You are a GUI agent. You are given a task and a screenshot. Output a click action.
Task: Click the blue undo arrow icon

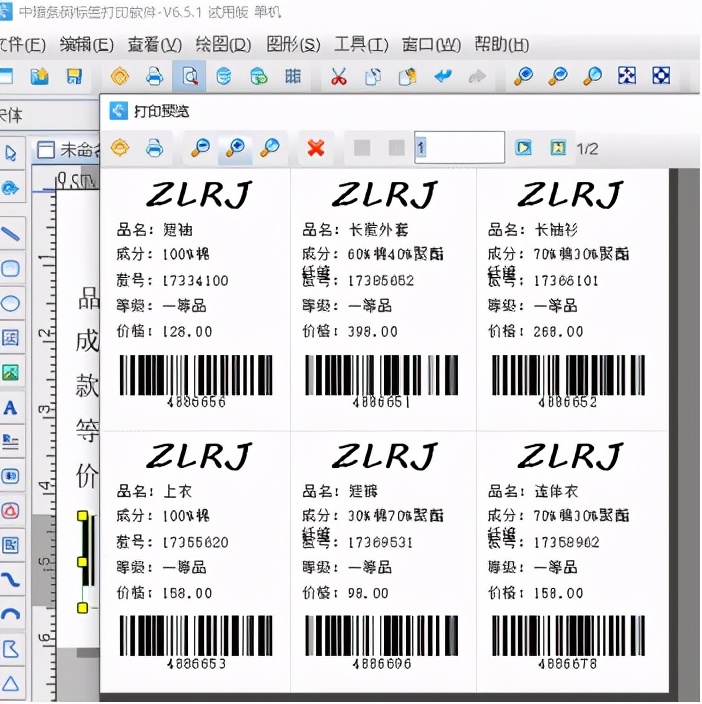pyautogui.click(x=443, y=76)
